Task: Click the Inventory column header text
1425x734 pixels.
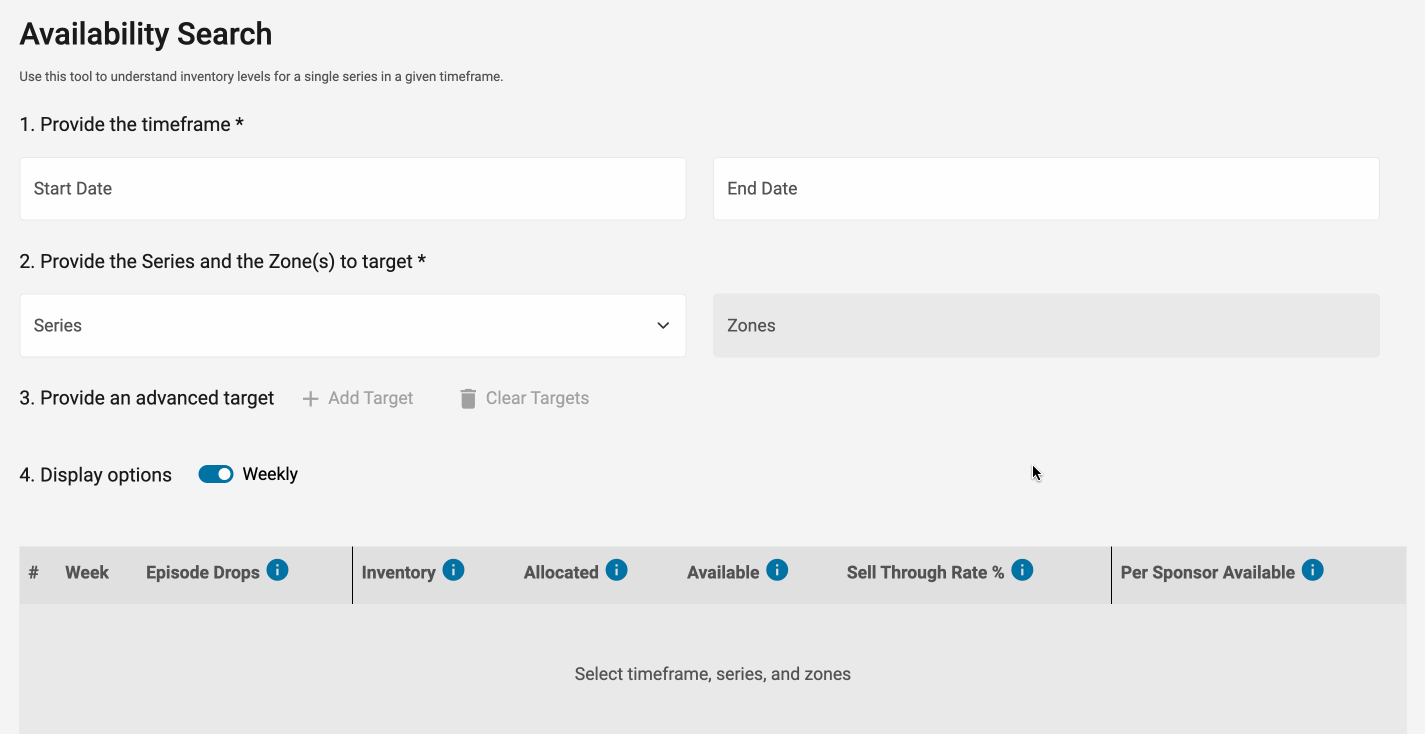Action: (x=398, y=572)
